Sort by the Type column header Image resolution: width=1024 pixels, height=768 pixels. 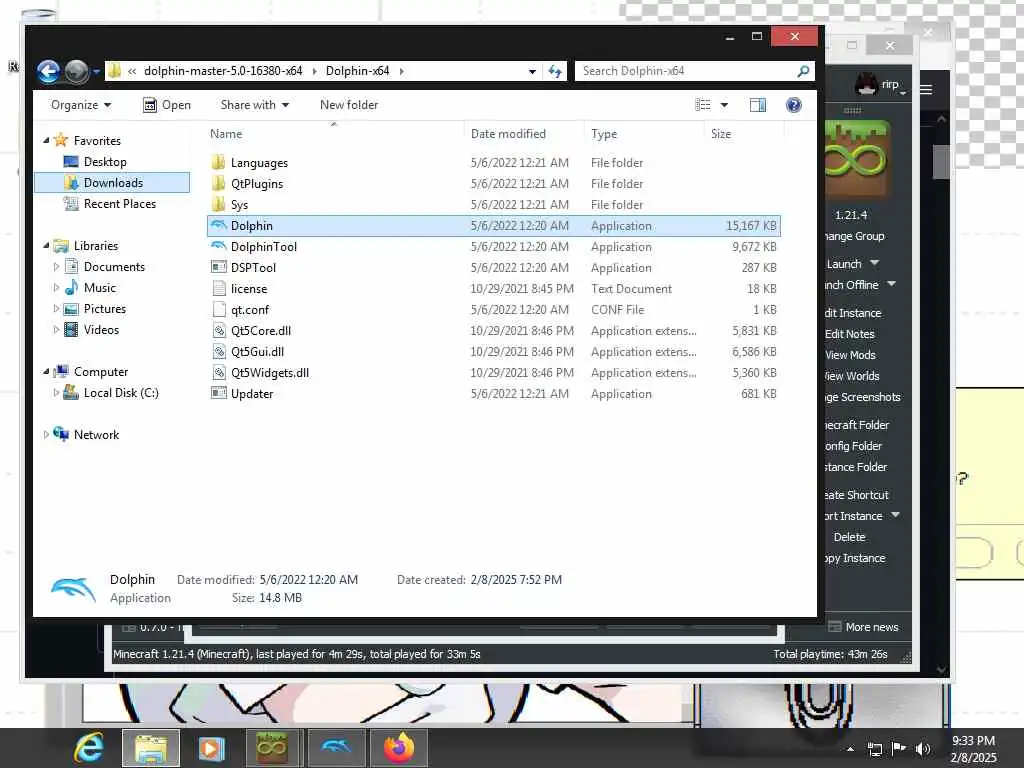[604, 134]
